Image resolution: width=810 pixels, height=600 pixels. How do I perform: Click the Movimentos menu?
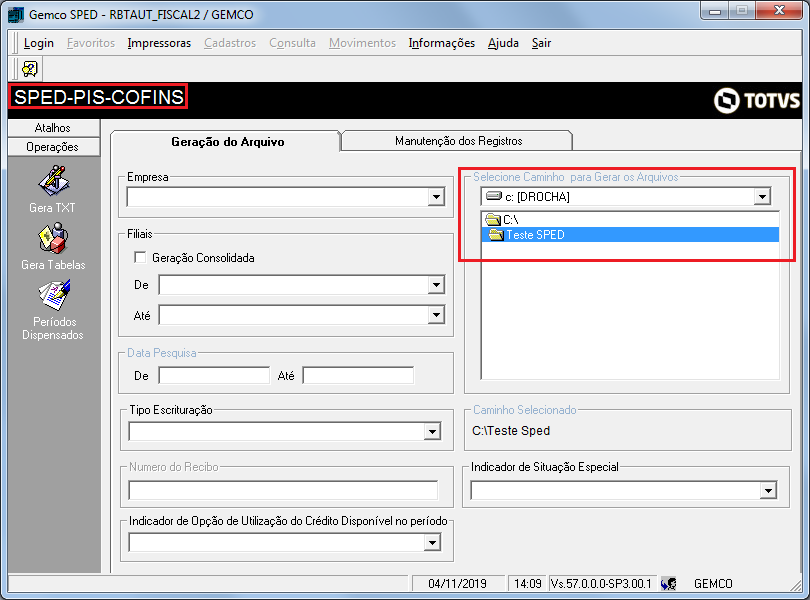(363, 43)
